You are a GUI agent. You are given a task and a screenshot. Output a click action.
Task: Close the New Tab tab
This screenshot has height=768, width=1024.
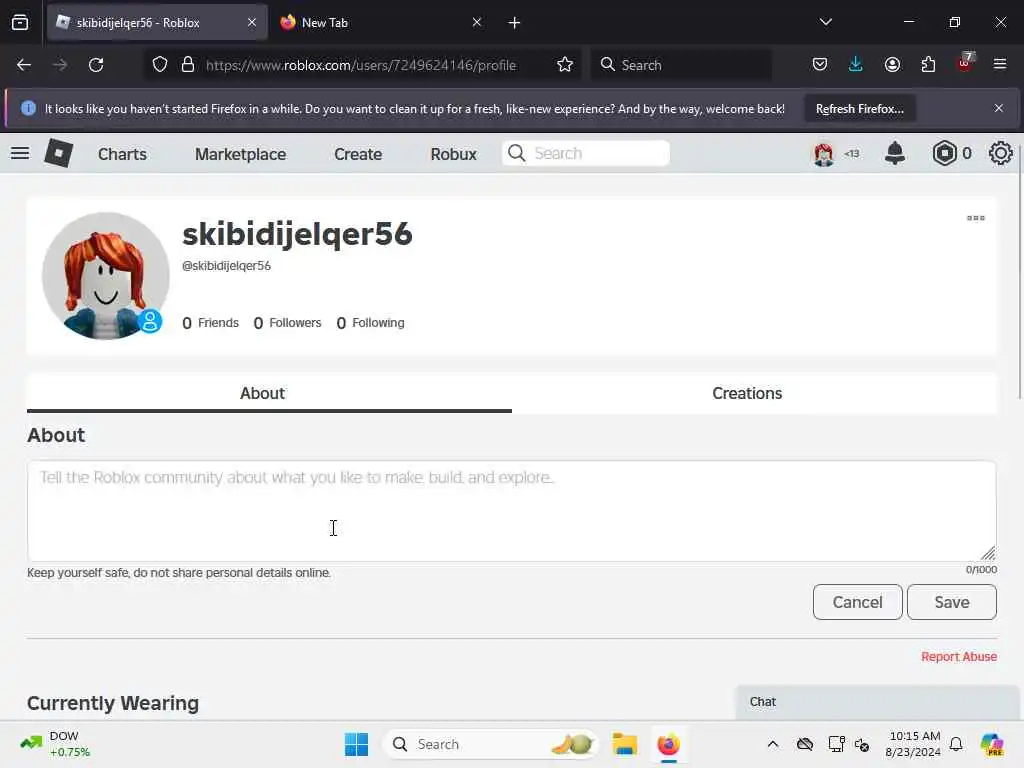(x=477, y=23)
